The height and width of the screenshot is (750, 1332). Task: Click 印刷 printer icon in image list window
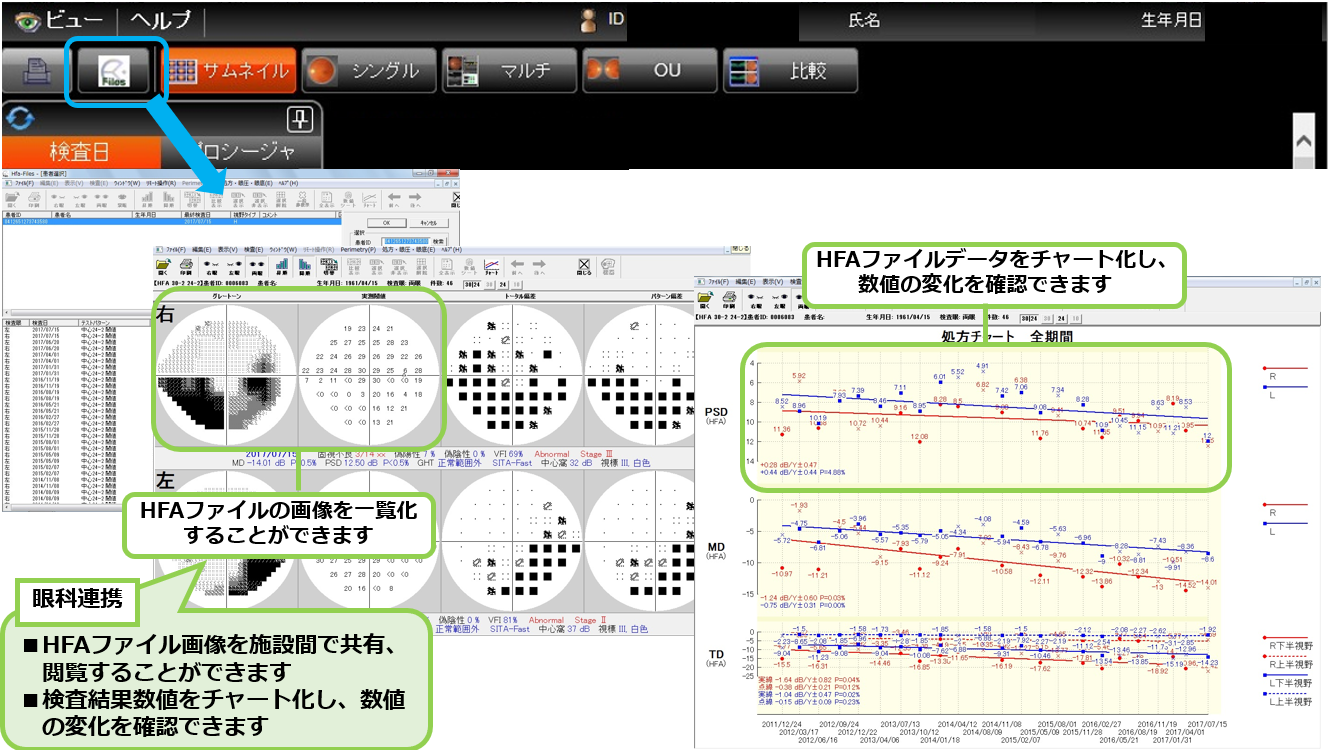tap(186, 266)
